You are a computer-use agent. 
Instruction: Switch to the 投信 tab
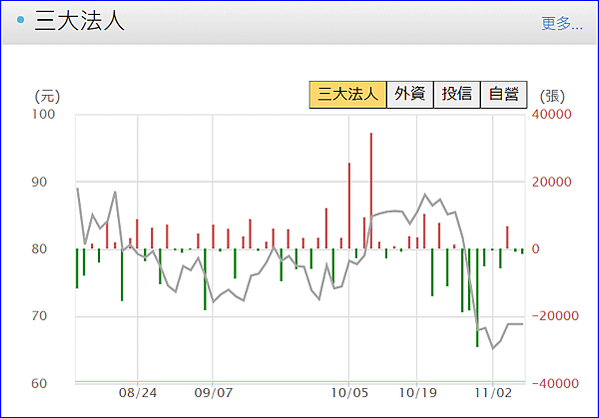[457, 94]
